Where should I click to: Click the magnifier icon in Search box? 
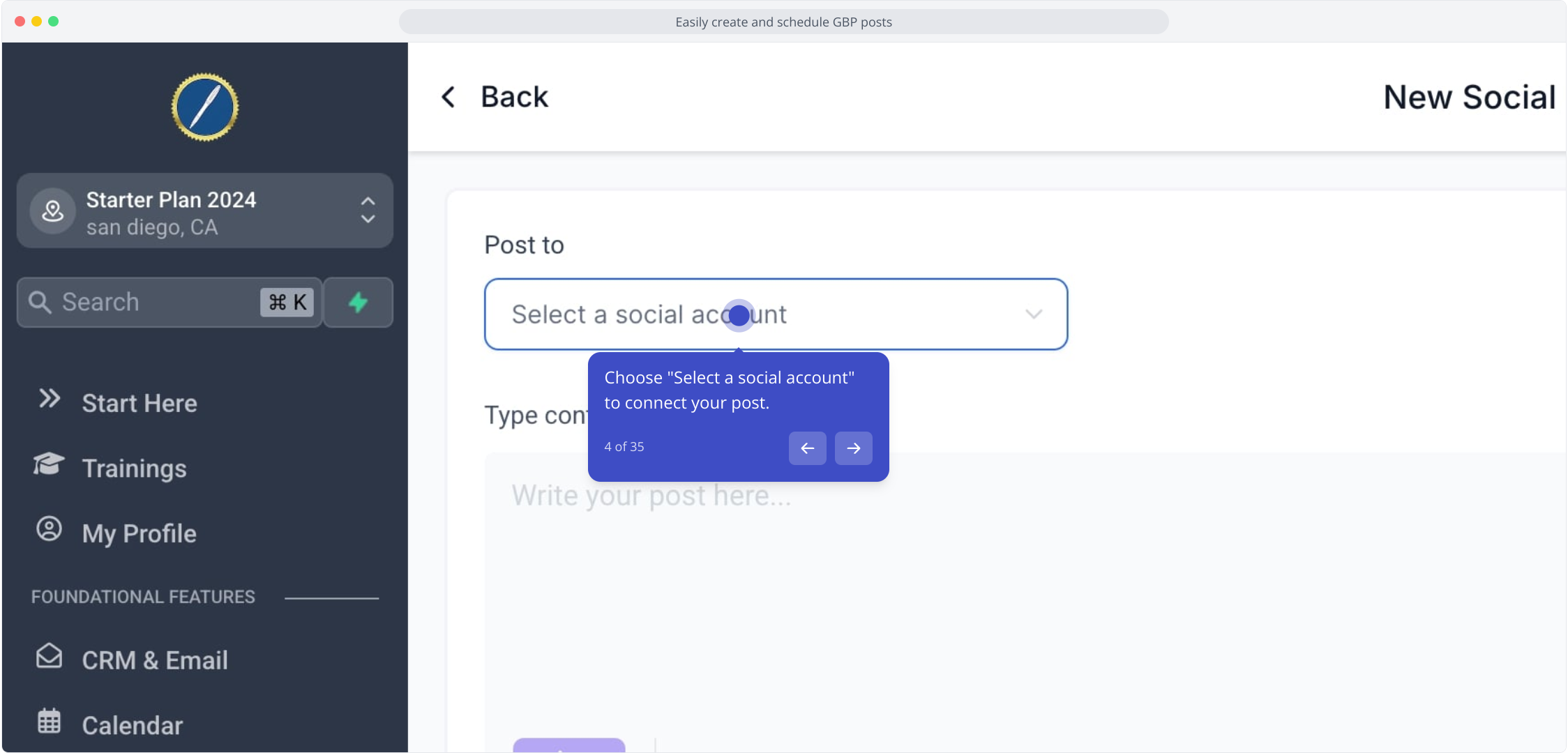[40, 302]
